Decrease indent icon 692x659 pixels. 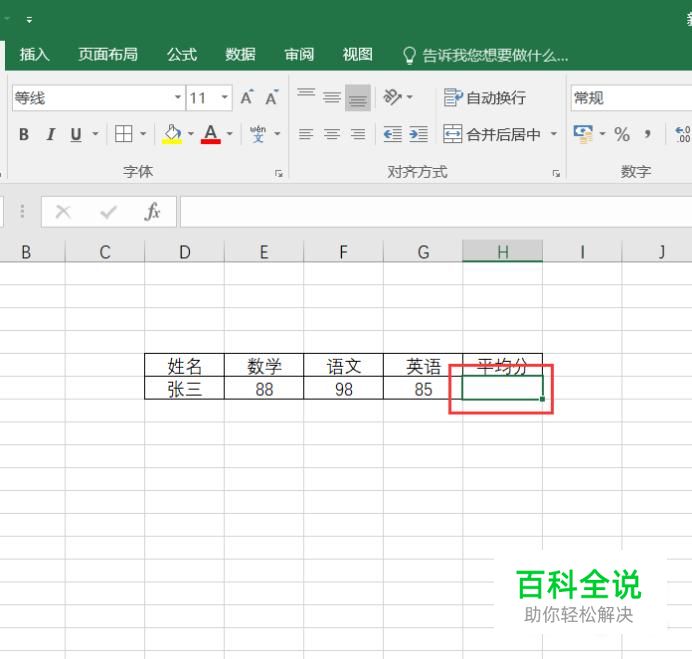pos(392,134)
